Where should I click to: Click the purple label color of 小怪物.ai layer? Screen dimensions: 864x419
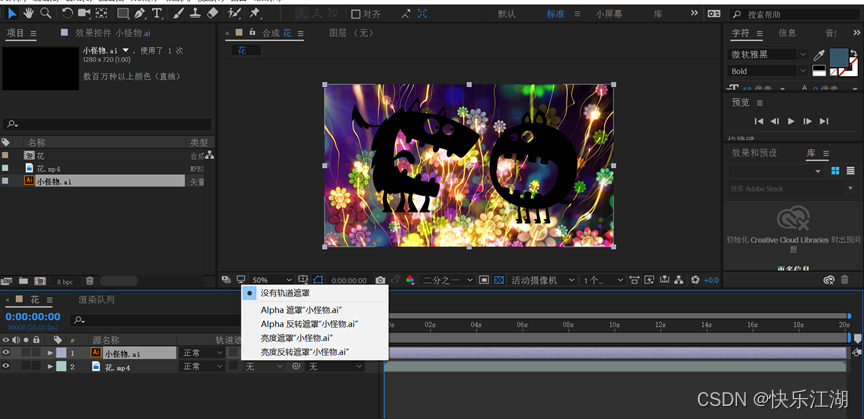coord(61,352)
